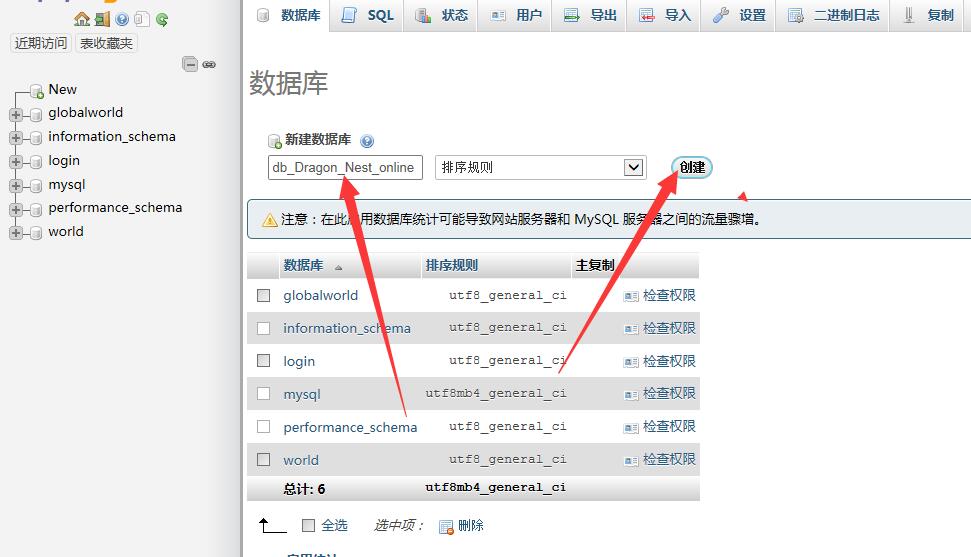Click the link with main panel icon
This screenshot has height=557, width=971.
click(209, 64)
